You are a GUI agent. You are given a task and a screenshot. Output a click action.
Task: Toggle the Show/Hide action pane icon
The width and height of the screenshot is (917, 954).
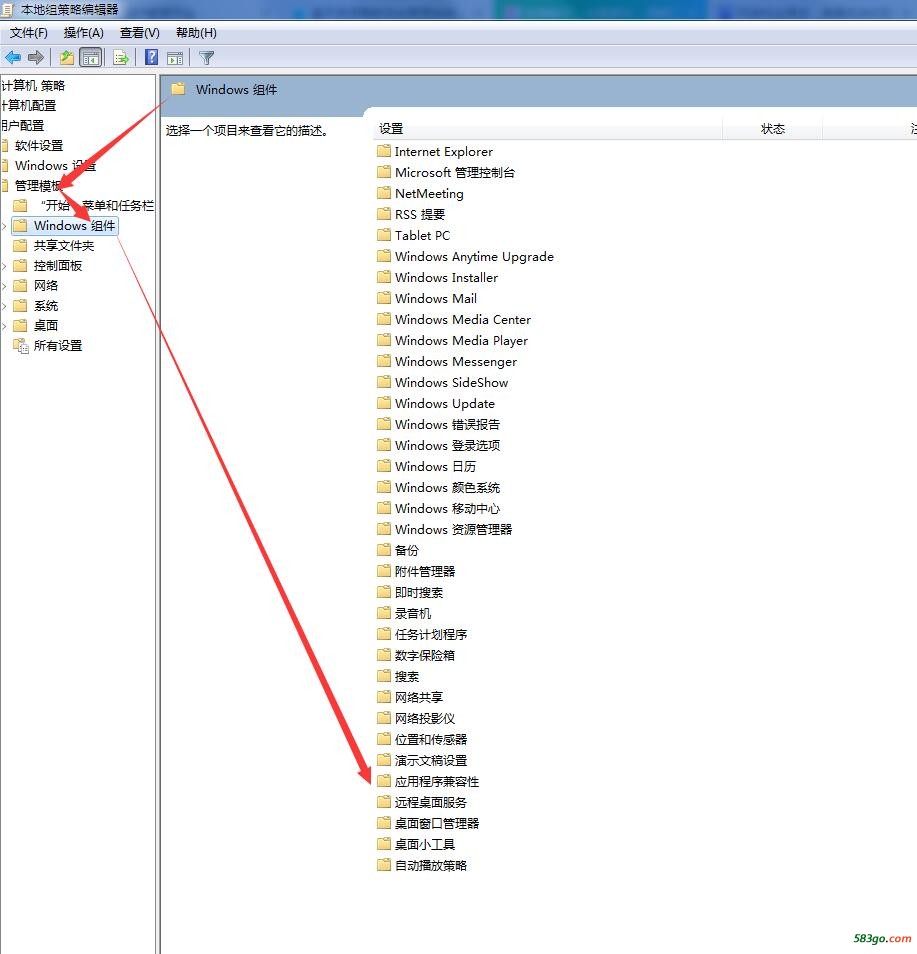click(175, 58)
